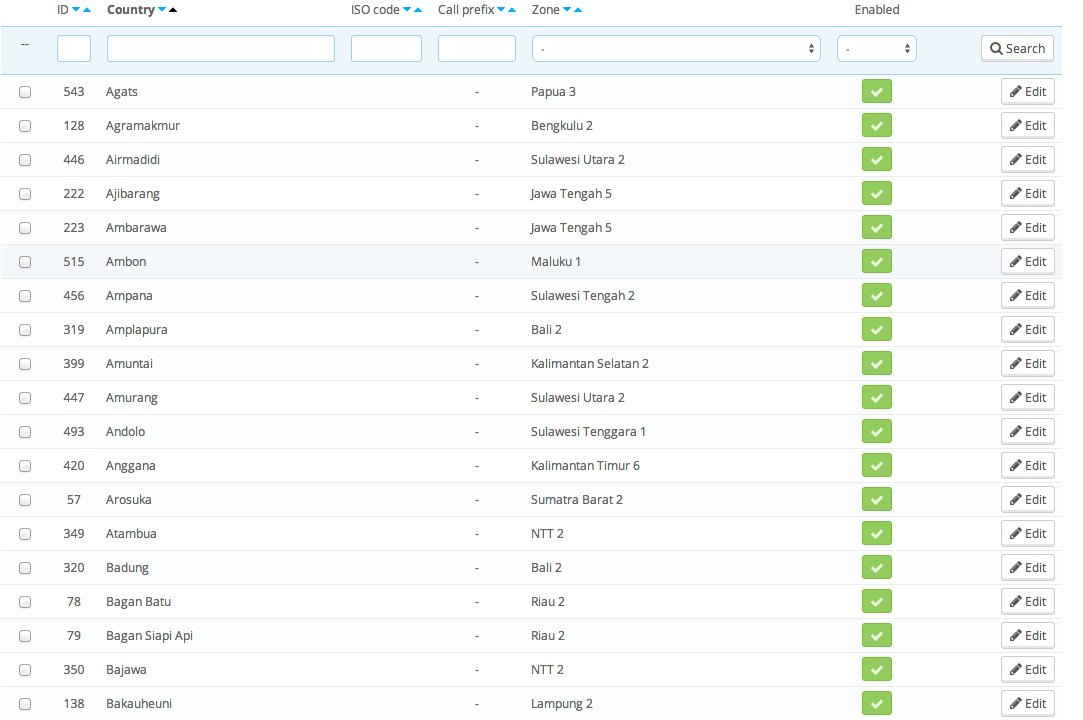
Task: Click the 'Sulawesi Tenggara 1' zone cell
Action: (588, 432)
